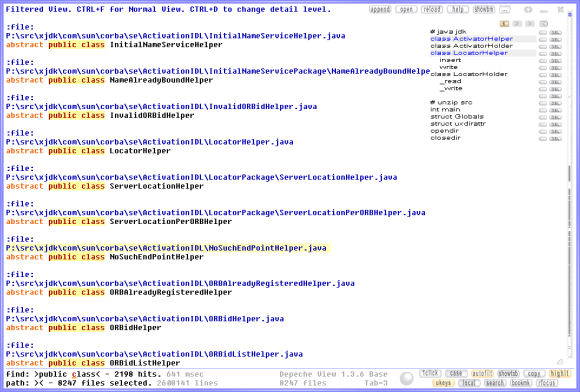Click left small button in 'class ActivatorHelper' row
Screen dimensions: 580x392
543,40
